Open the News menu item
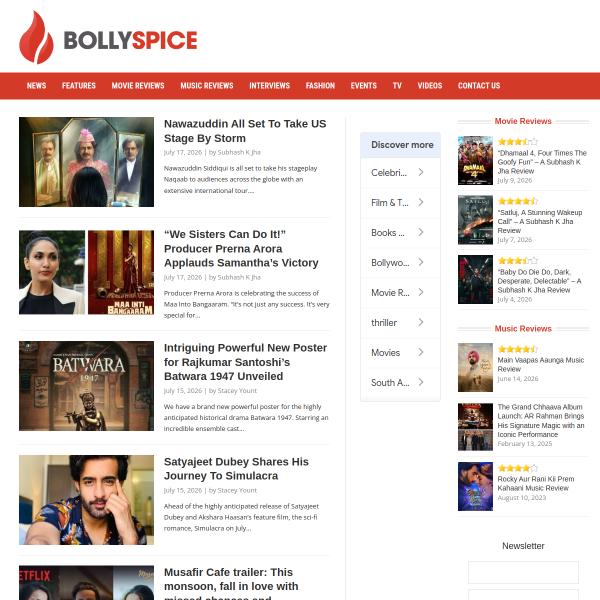600x600 pixels. pyautogui.click(x=36, y=86)
